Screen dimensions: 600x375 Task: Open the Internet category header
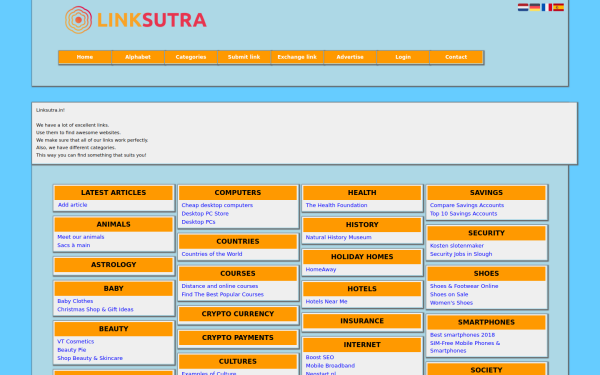coord(362,345)
